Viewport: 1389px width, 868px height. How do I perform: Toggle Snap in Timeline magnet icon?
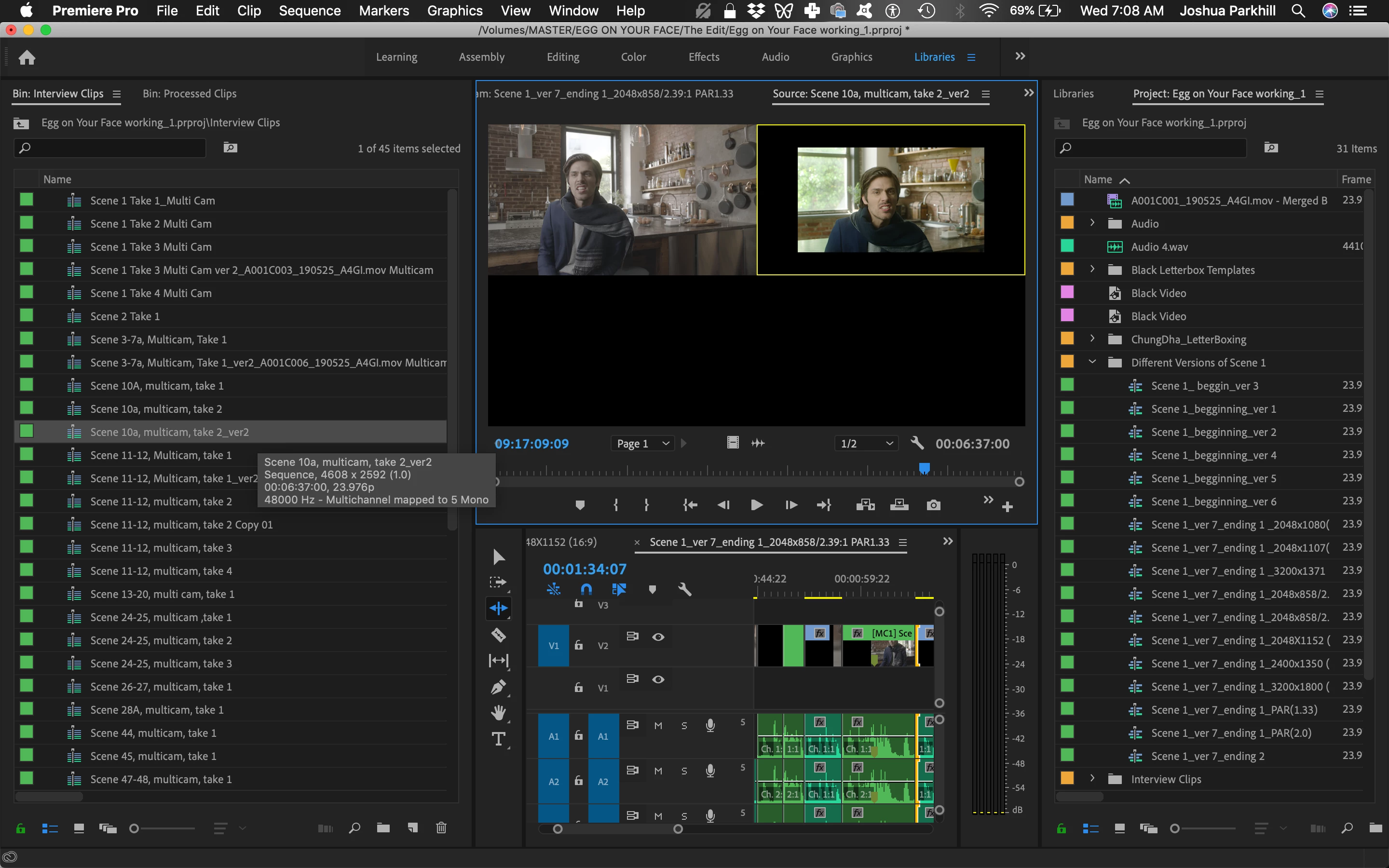[x=586, y=589]
